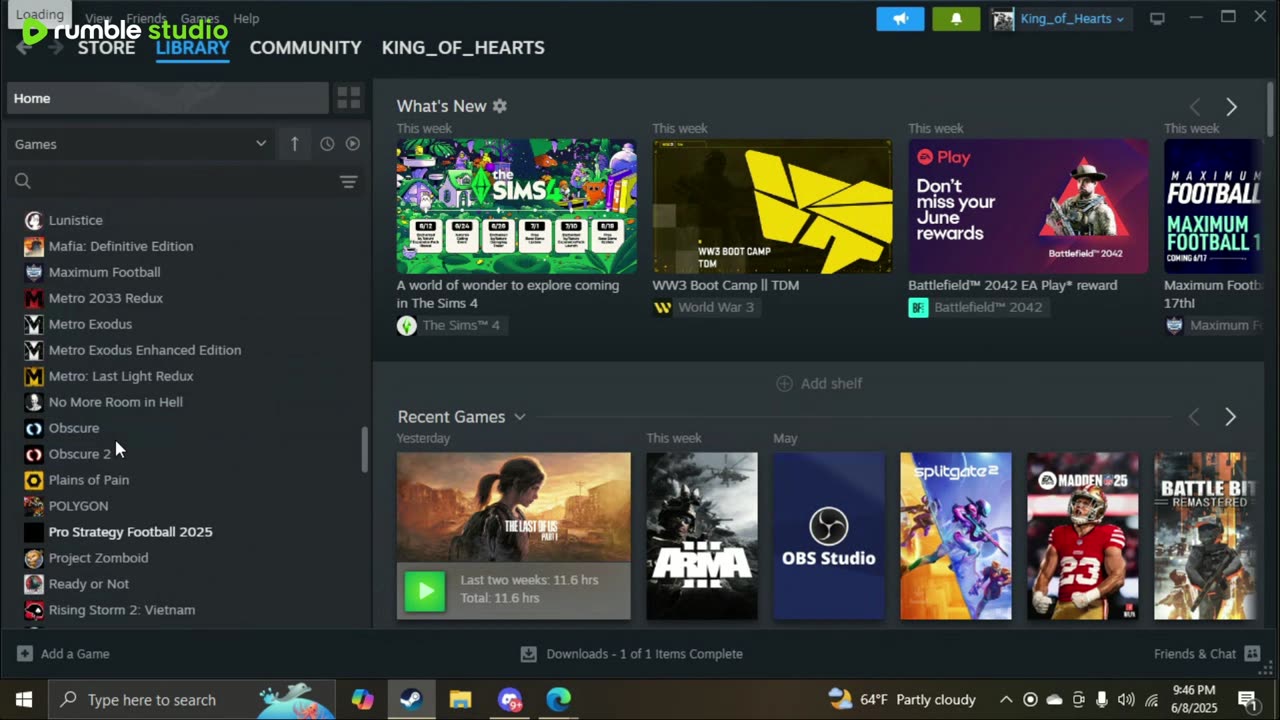Select Rising Storm 2: Vietnam
This screenshot has width=1280, height=720.
(121, 610)
